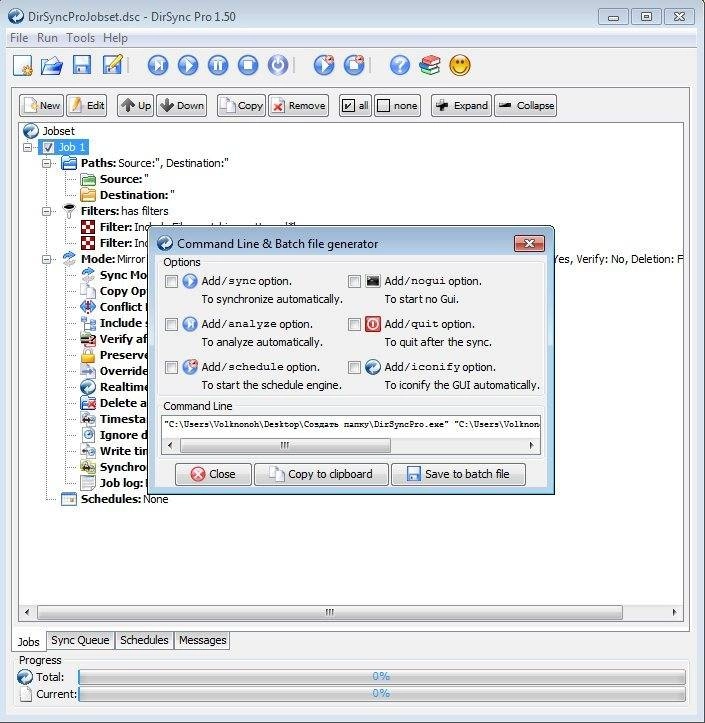Check all jobs button

click(355, 106)
